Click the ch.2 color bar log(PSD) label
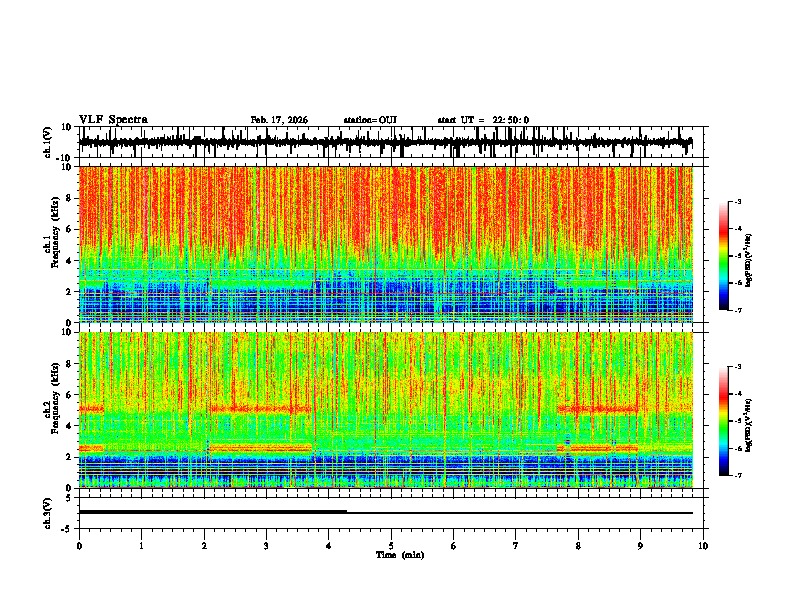This screenshot has width=792, height=612. [x=749, y=425]
